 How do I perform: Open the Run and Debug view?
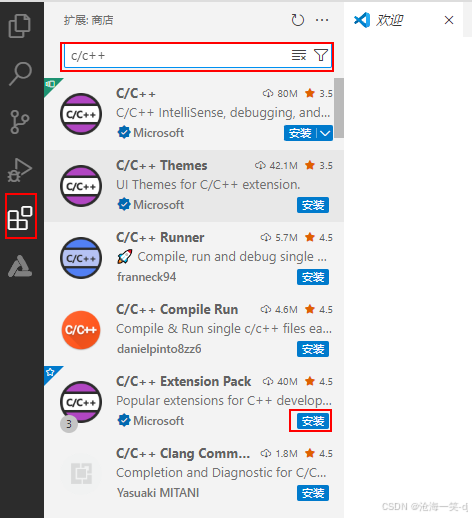20,170
